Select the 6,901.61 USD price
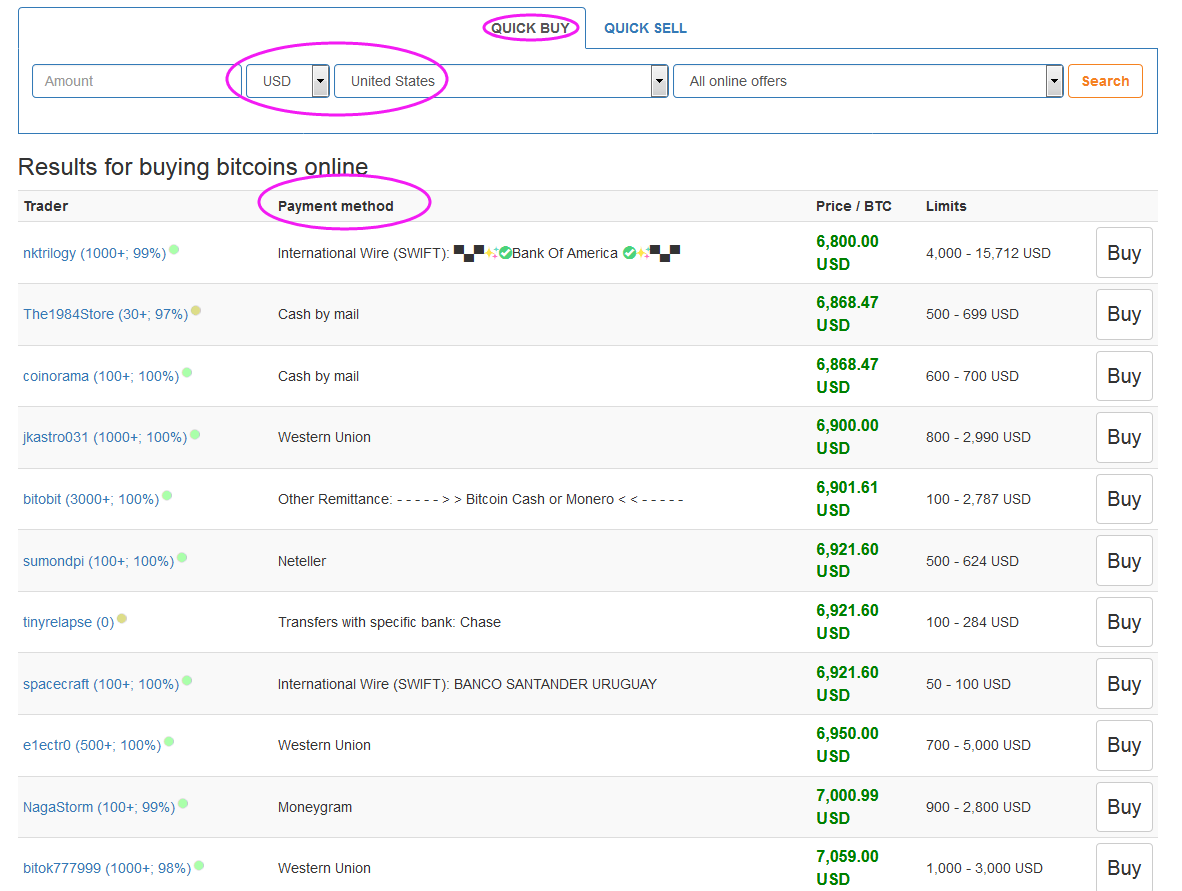Viewport: 1182px width, 891px height. tap(847, 499)
